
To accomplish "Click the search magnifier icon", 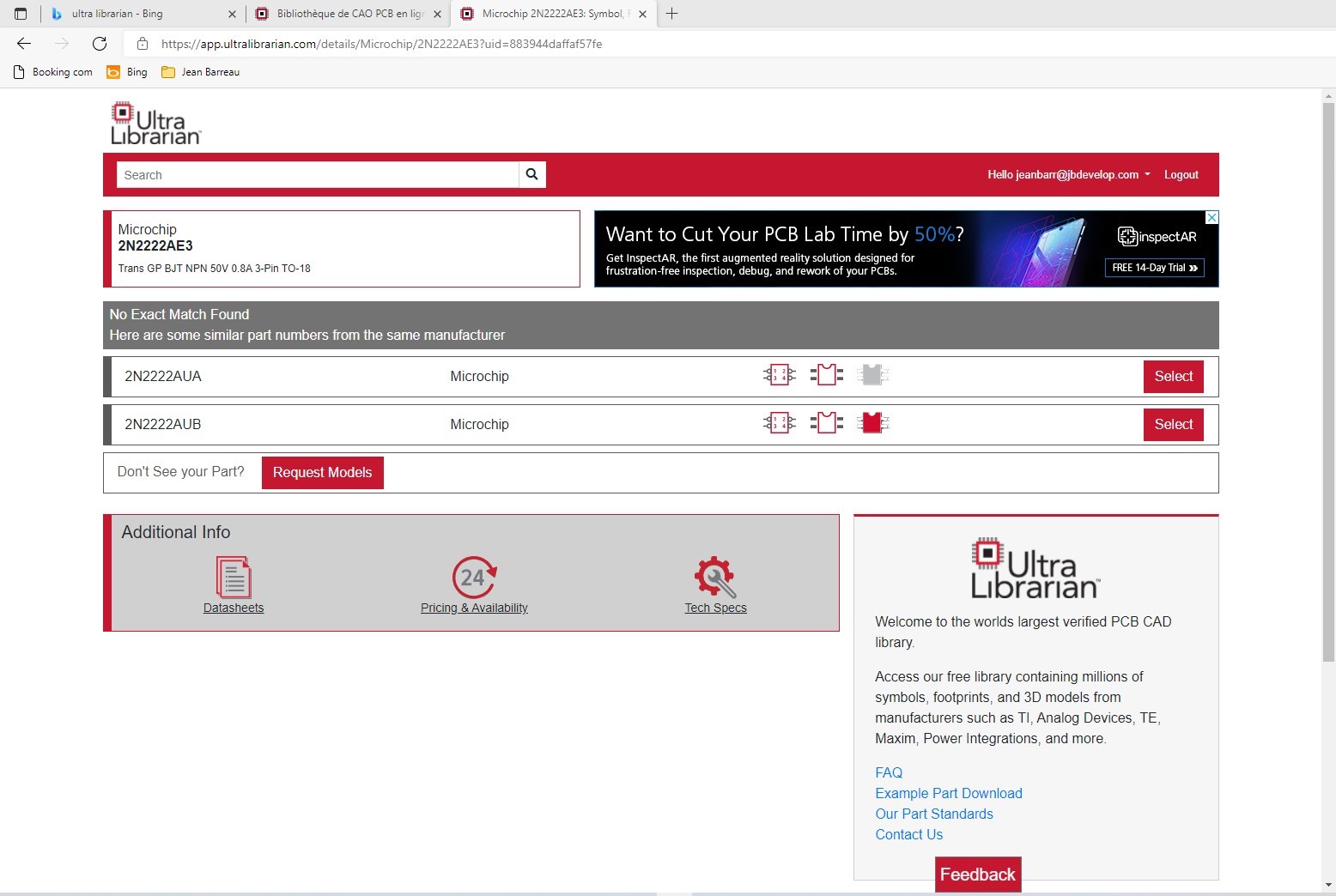I will pyautogui.click(x=531, y=174).
